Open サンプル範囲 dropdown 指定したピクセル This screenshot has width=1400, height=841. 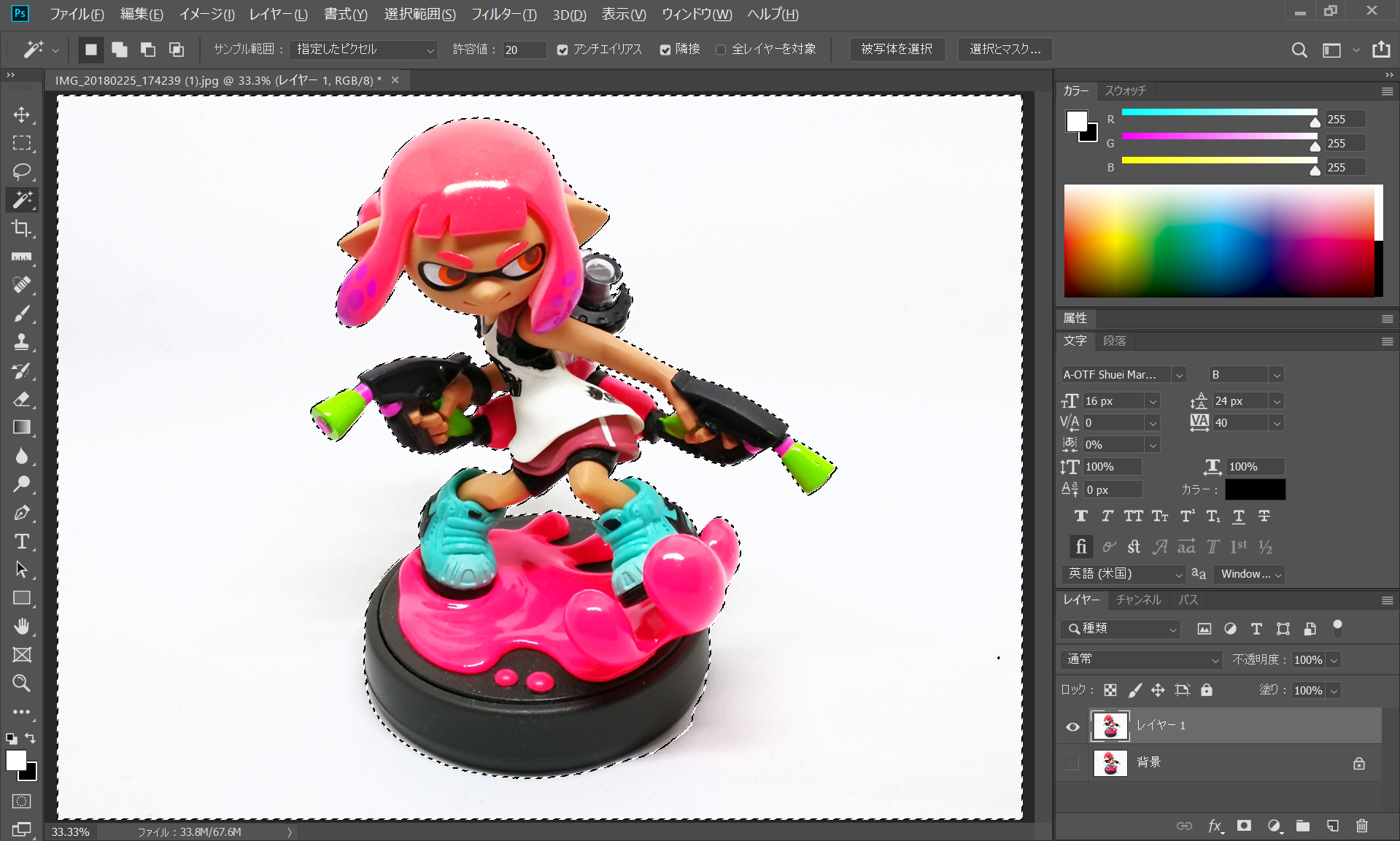363,50
